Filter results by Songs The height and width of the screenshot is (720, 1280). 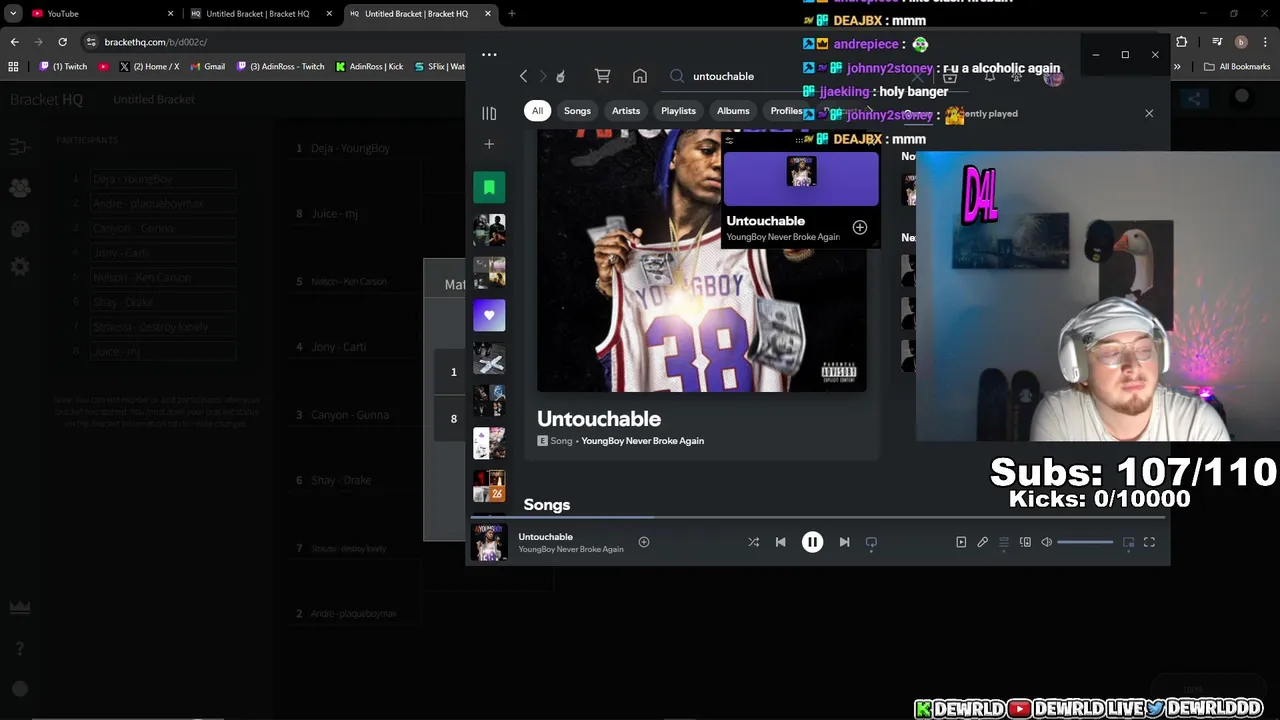(x=577, y=111)
